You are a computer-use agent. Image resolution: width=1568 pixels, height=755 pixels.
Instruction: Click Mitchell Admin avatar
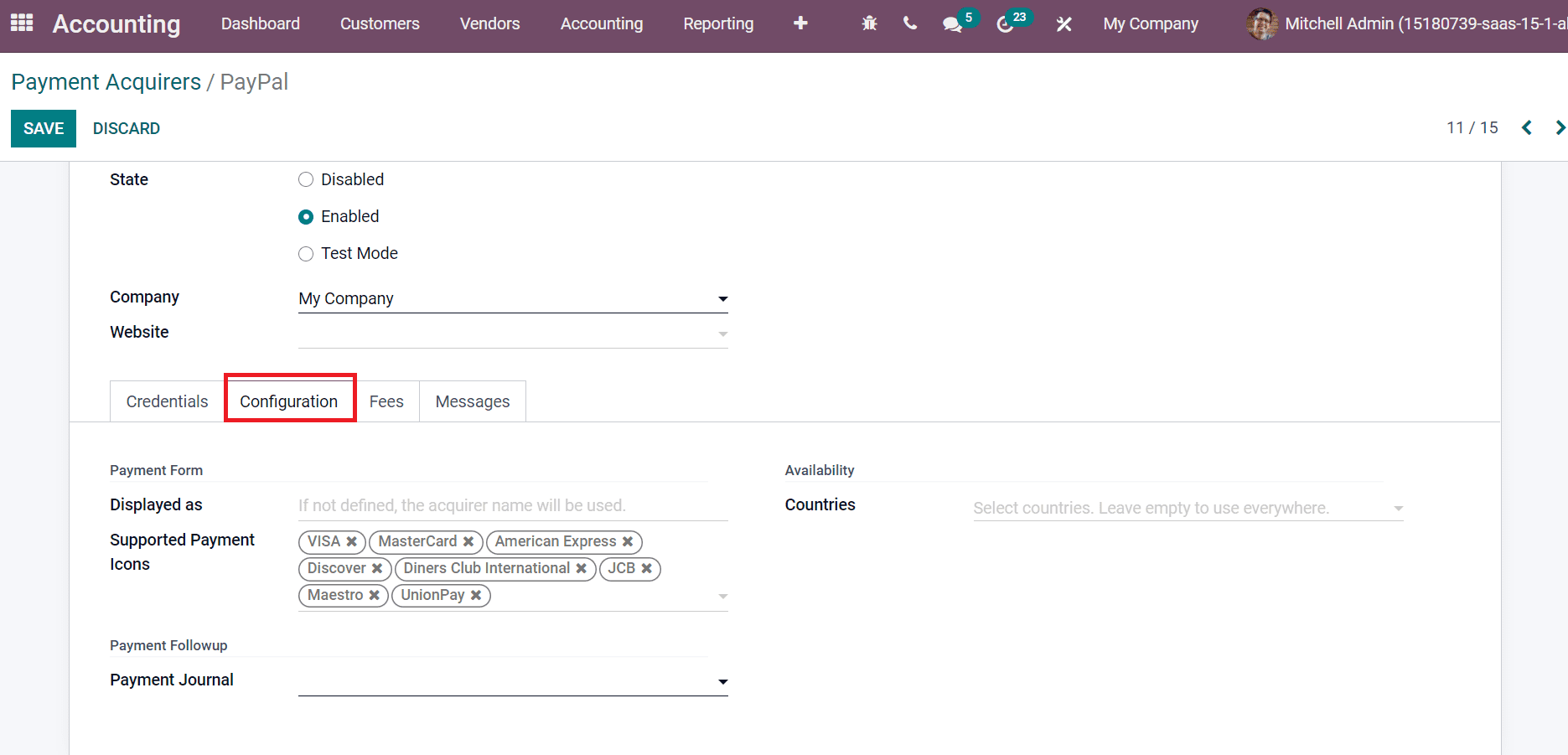[1262, 24]
